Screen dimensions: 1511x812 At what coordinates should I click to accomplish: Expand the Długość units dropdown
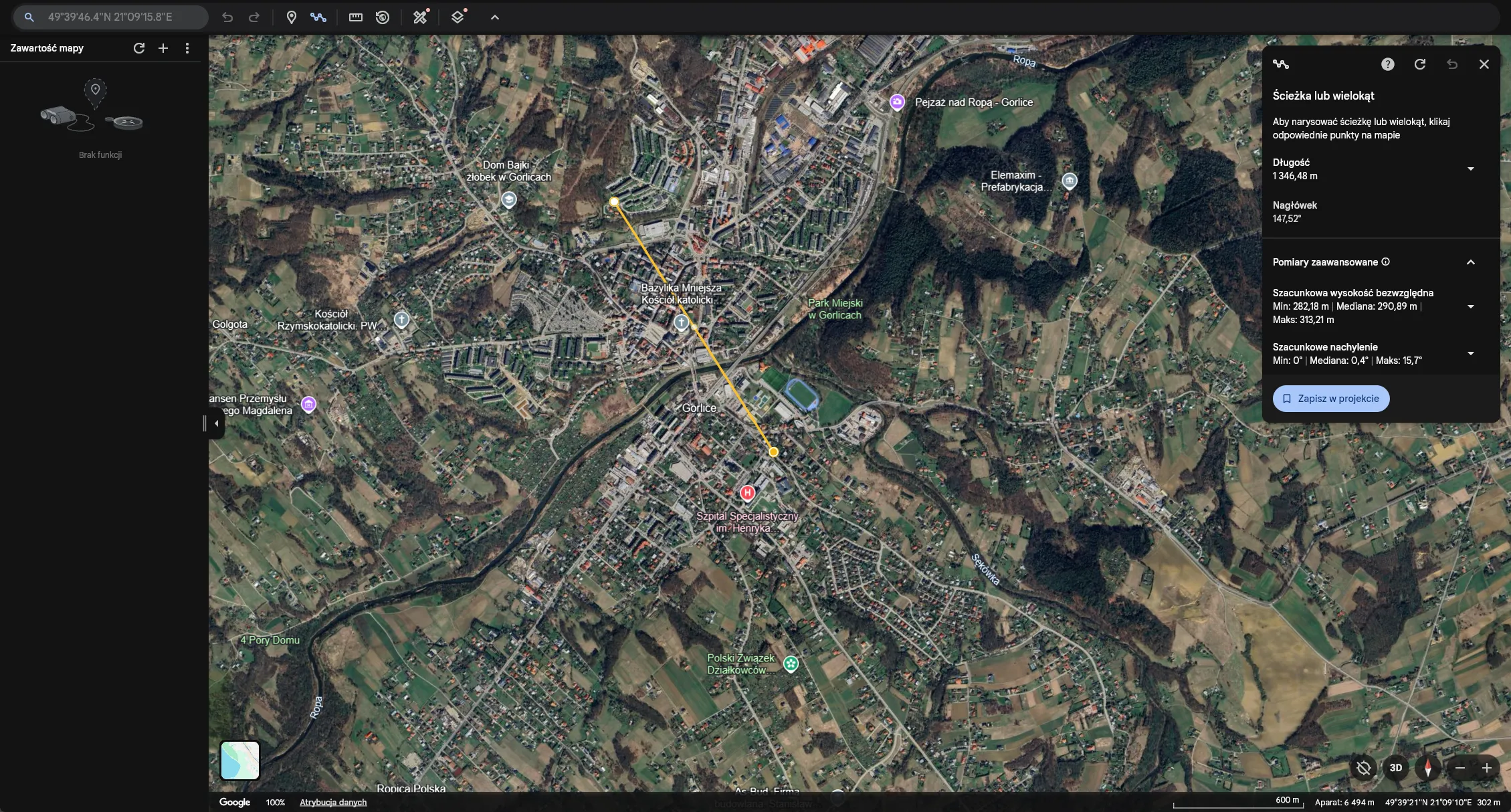pyautogui.click(x=1470, y=169)
